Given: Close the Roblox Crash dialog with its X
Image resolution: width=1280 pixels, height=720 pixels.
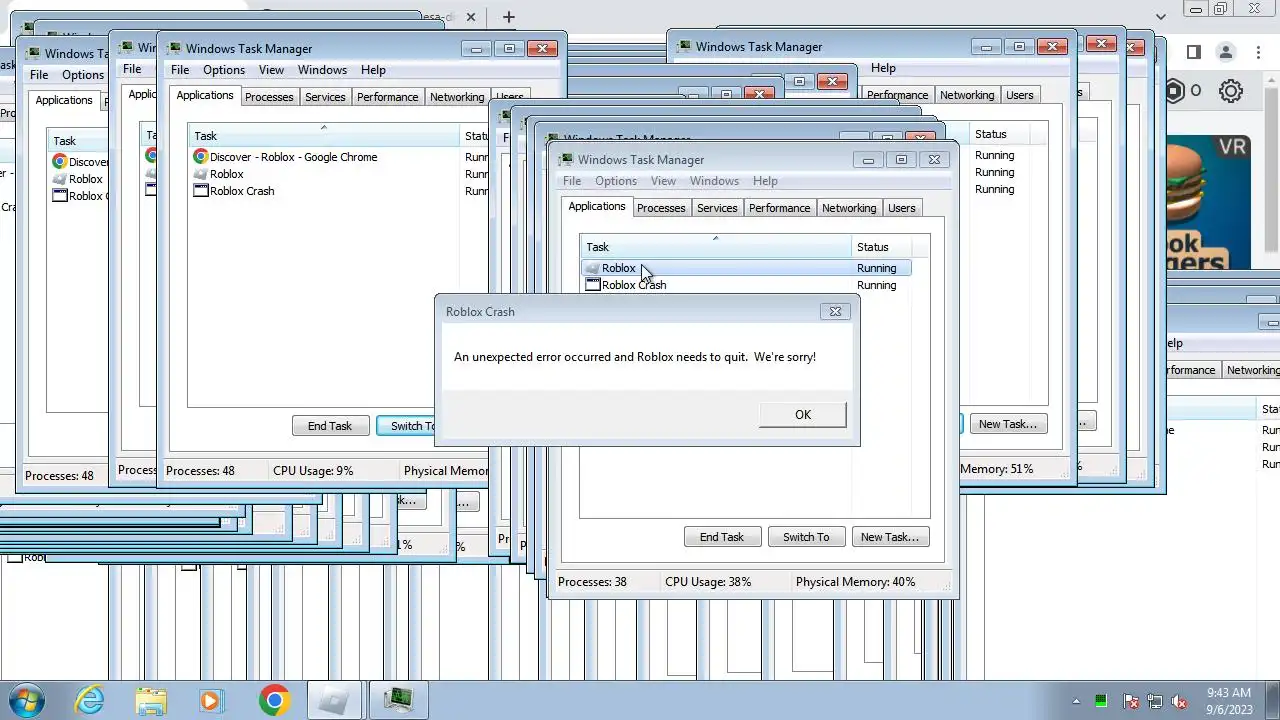Looking at the screenshot, I should [x=835, y=311].
